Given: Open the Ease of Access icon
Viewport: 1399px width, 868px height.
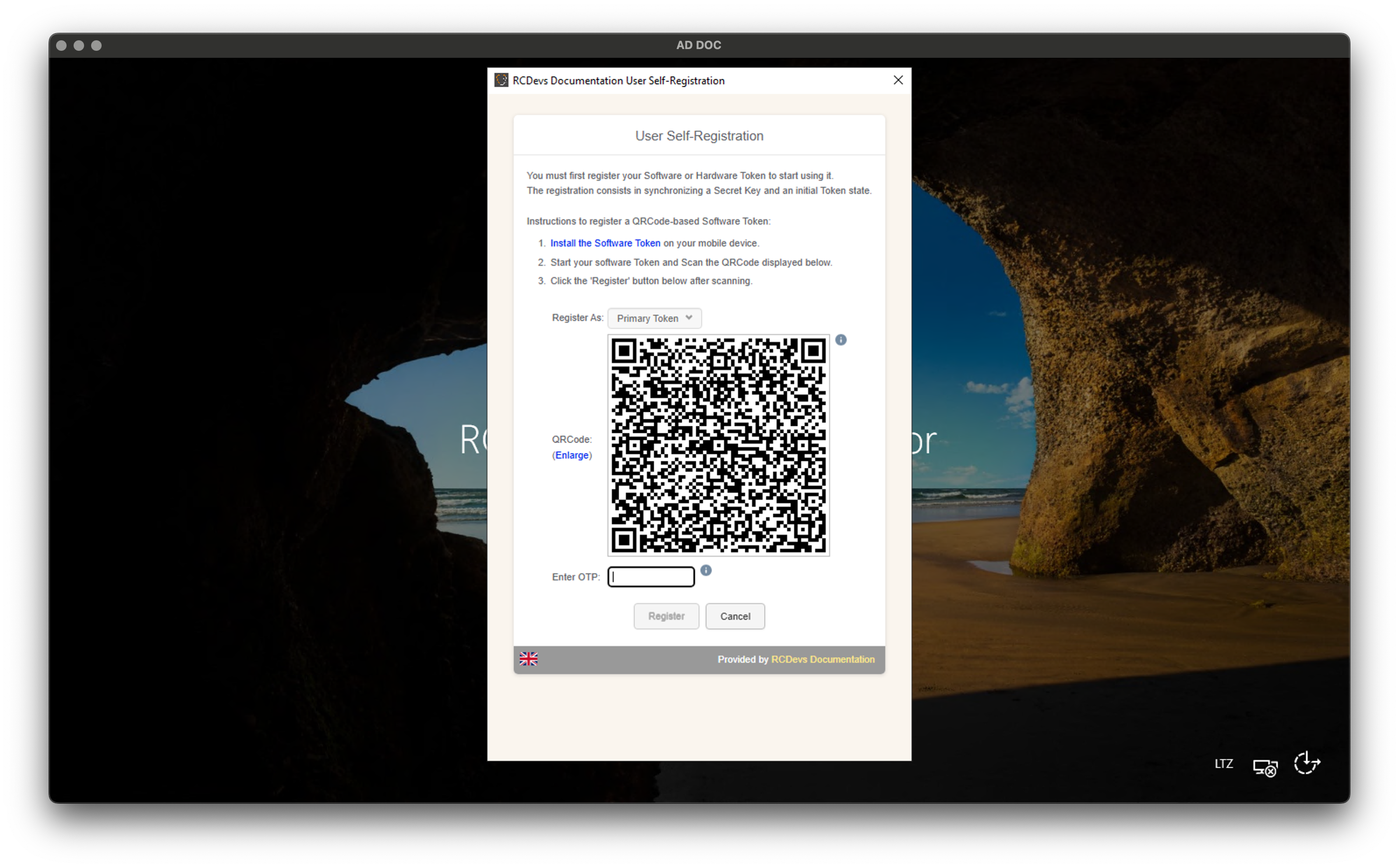Looking at the screenshot, I should 1307,763.
